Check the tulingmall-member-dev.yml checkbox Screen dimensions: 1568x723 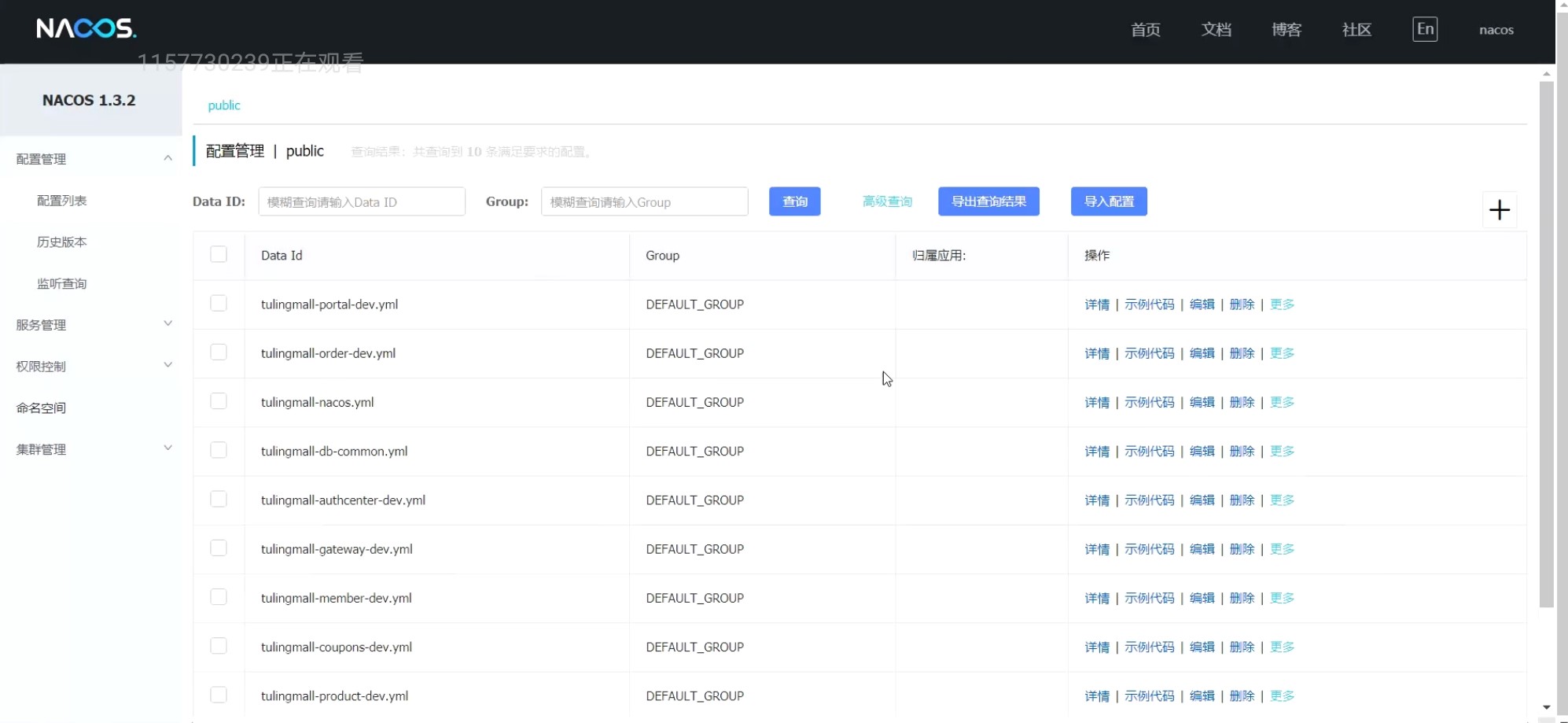click(x=219, y=596)
